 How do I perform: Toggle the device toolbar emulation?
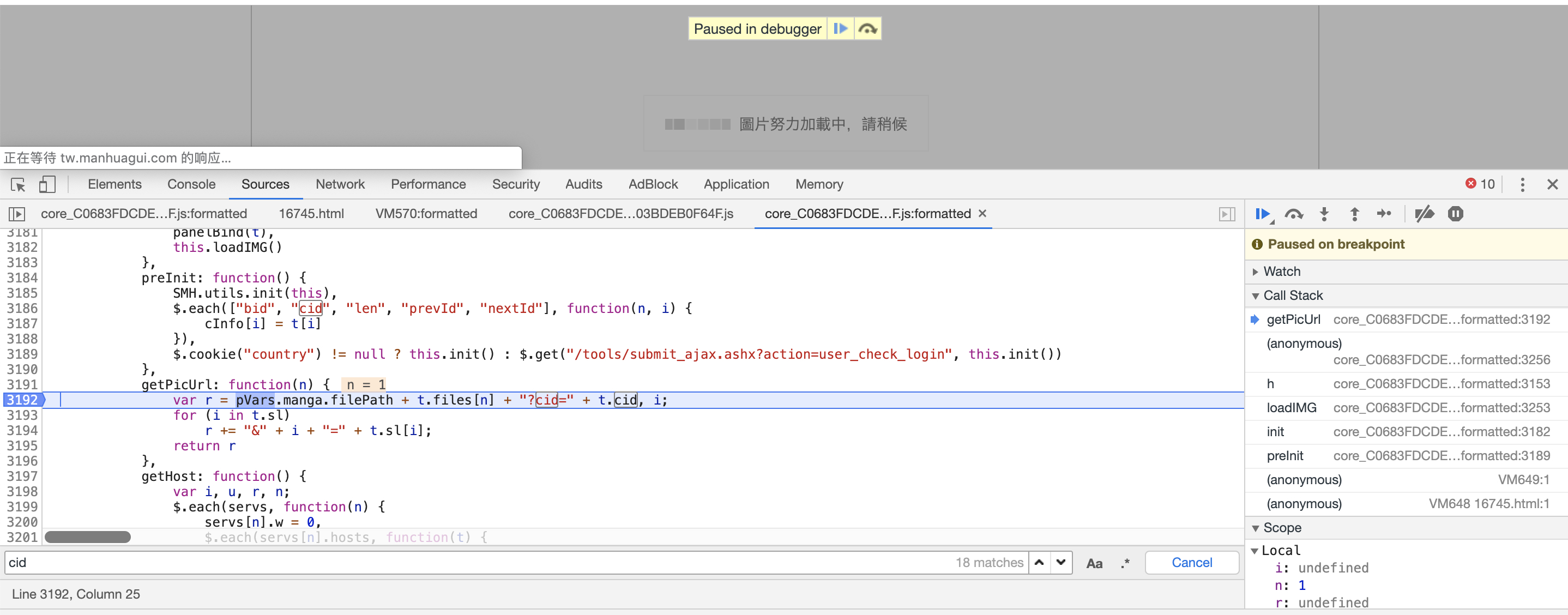(x=47, y=184)
